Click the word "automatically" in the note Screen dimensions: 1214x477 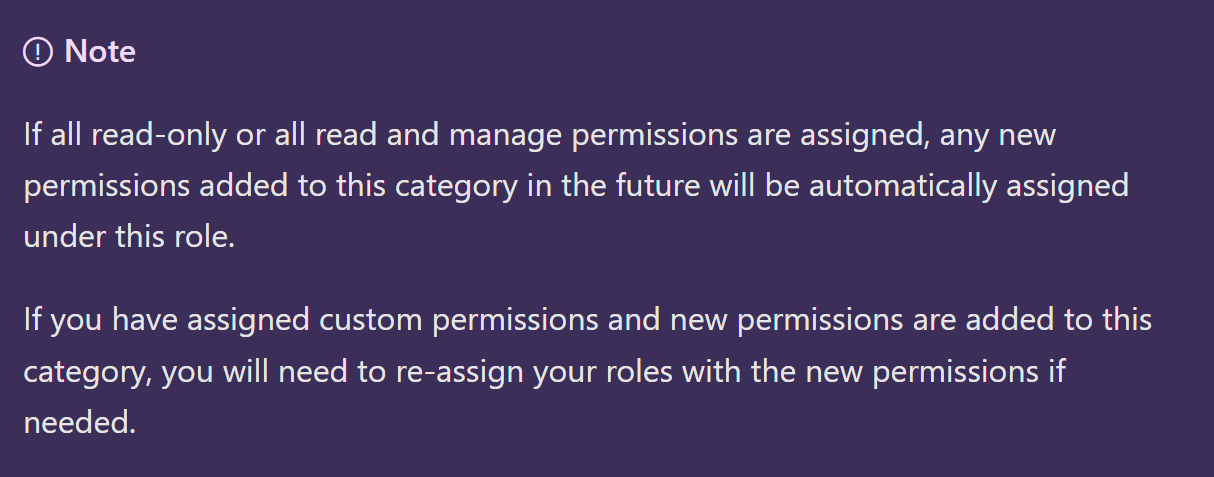coord(901,186)
